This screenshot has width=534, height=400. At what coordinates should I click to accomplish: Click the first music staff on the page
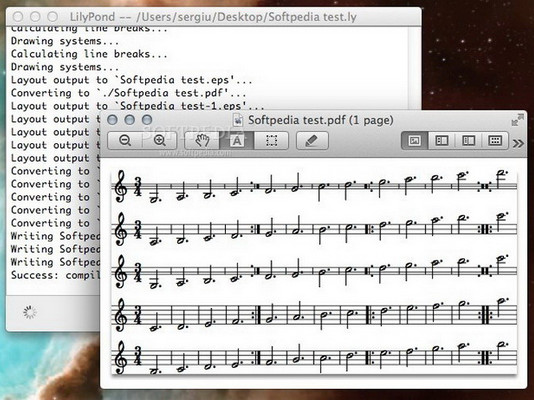click(314, 186)
